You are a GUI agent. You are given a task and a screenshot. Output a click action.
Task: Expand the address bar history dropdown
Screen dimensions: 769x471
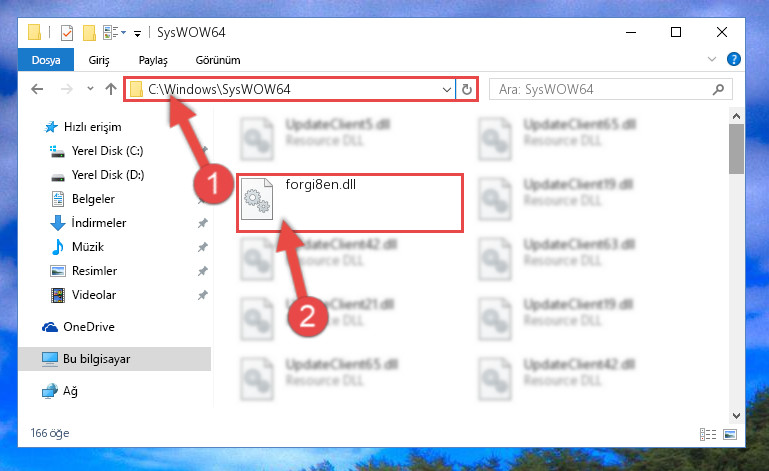click(447, 89)
